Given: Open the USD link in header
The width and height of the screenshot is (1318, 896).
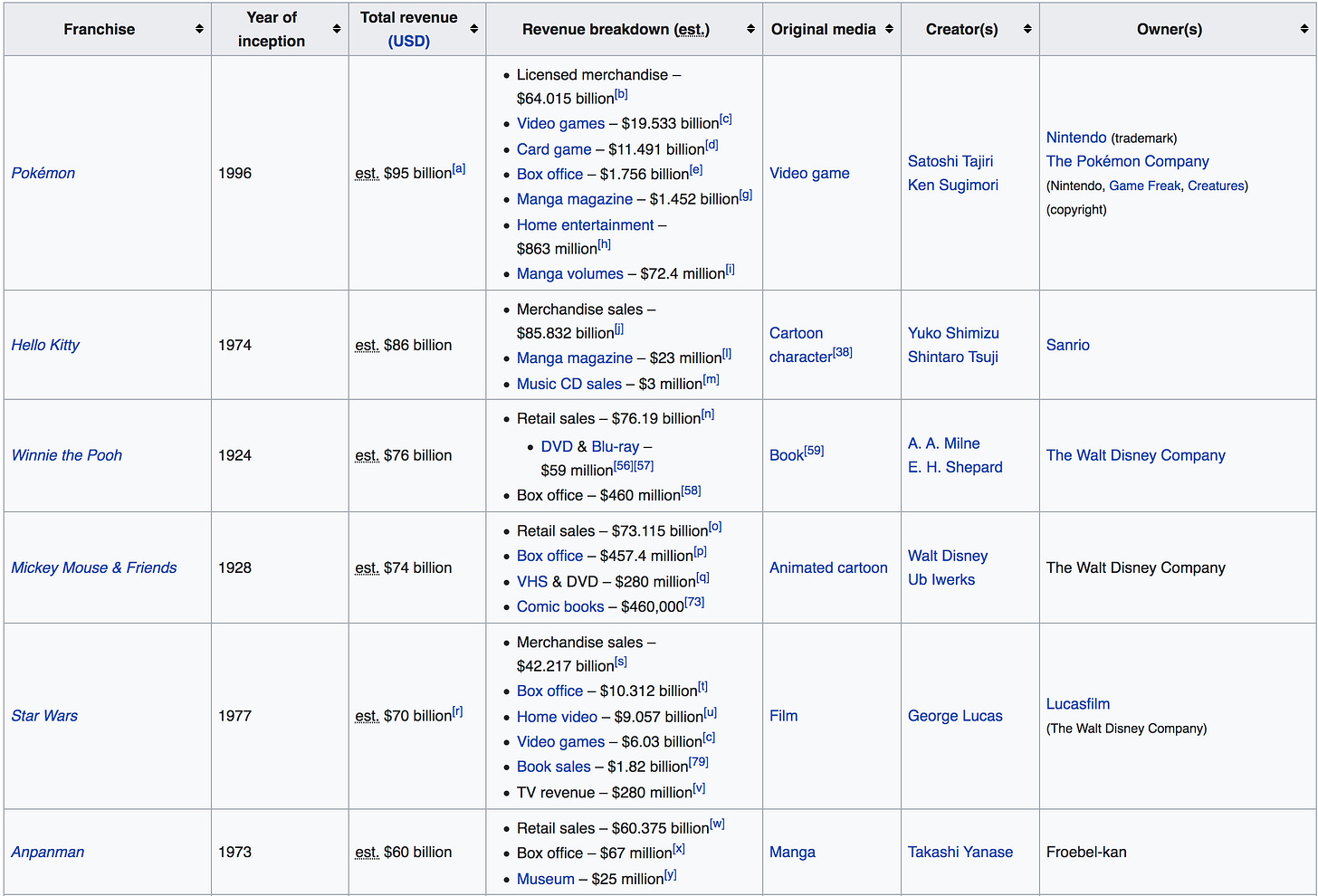Looking at the screenshot, I should click(x=409, y=42).
